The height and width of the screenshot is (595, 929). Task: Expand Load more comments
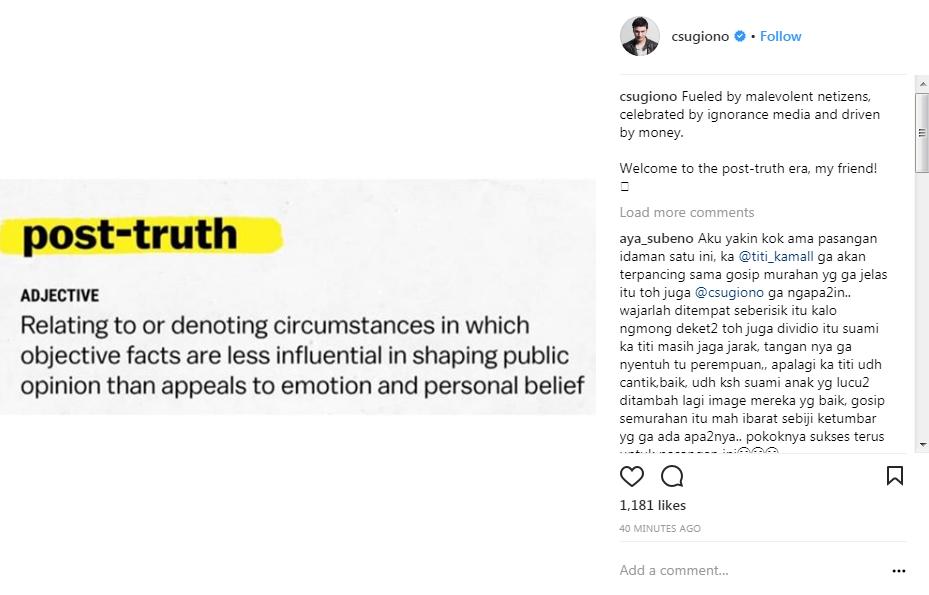[686, 212]
